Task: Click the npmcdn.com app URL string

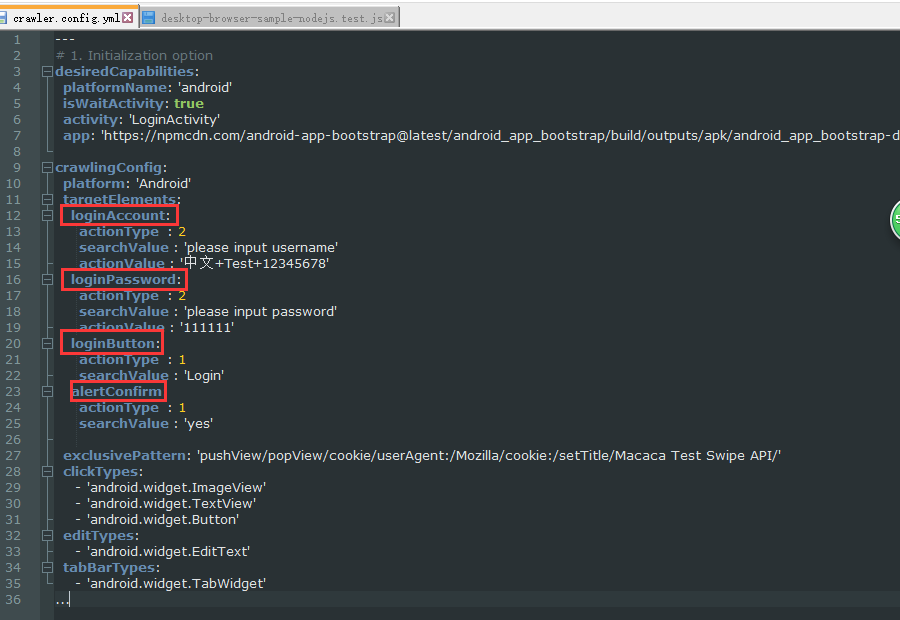Action: coord(500,136)
